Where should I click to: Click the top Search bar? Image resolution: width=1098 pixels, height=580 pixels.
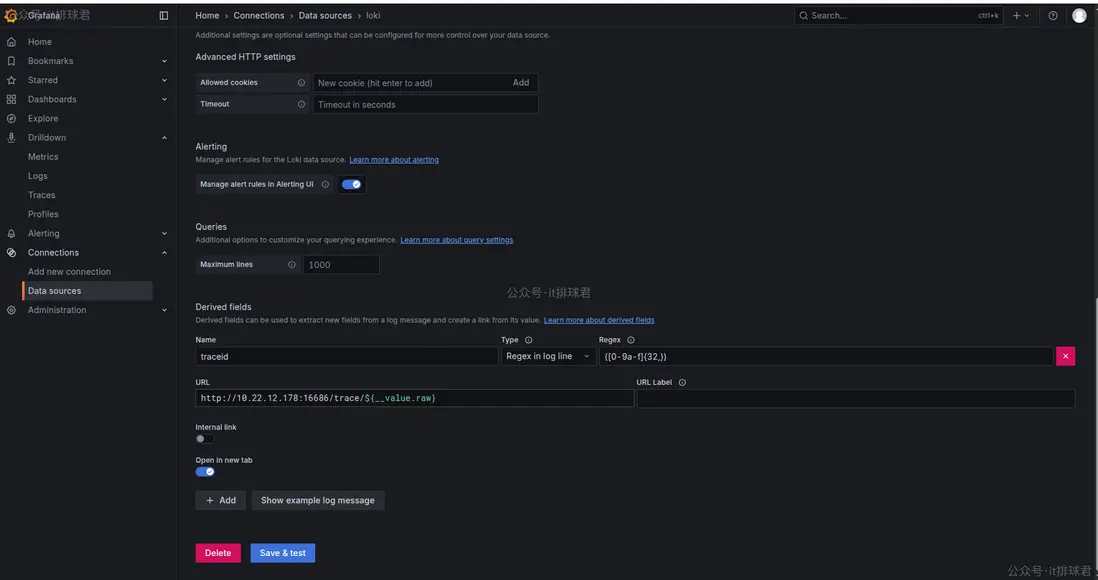click(x=899, y=15)
